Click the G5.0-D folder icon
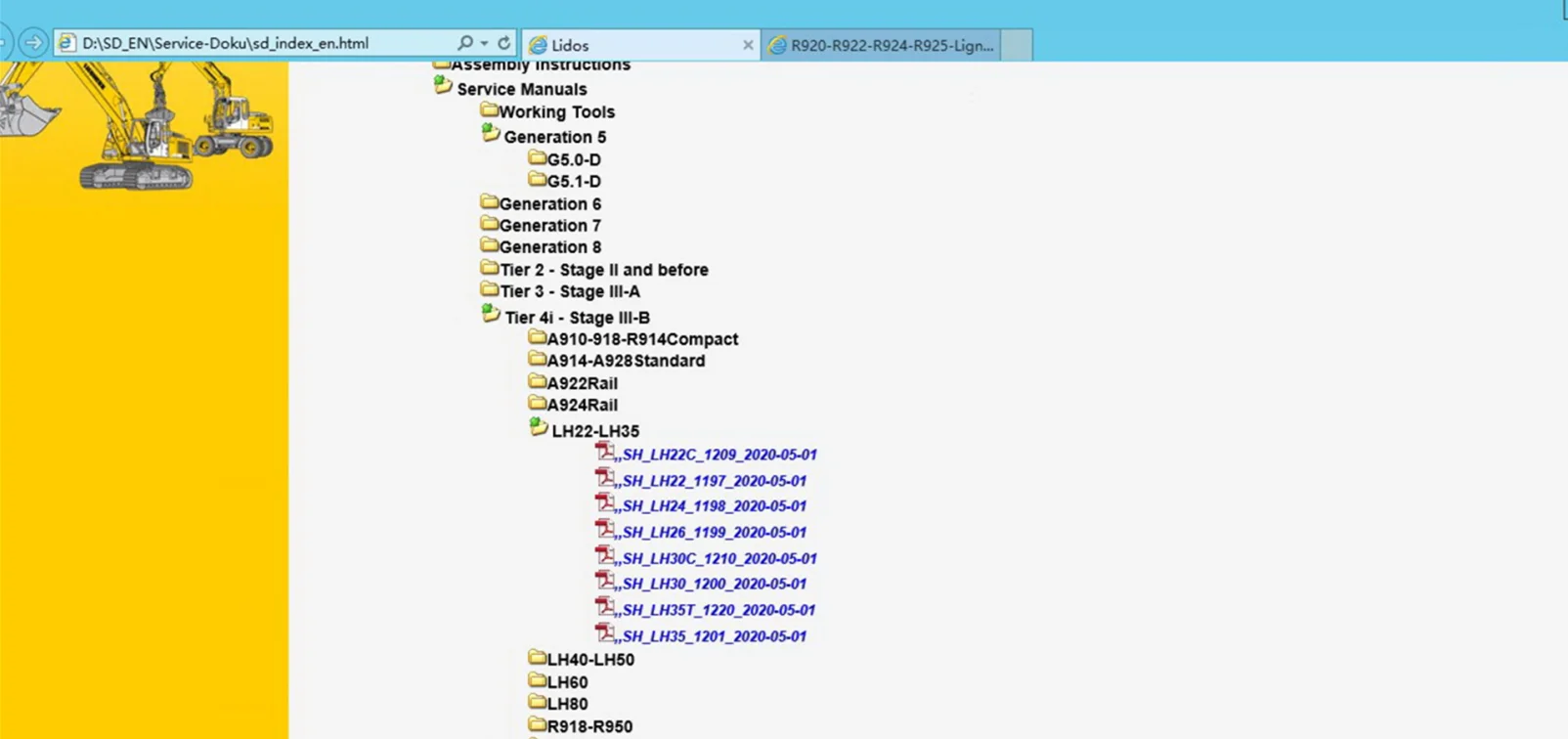1568x739 pixels. pyautogui.click(x=537, y=157)
